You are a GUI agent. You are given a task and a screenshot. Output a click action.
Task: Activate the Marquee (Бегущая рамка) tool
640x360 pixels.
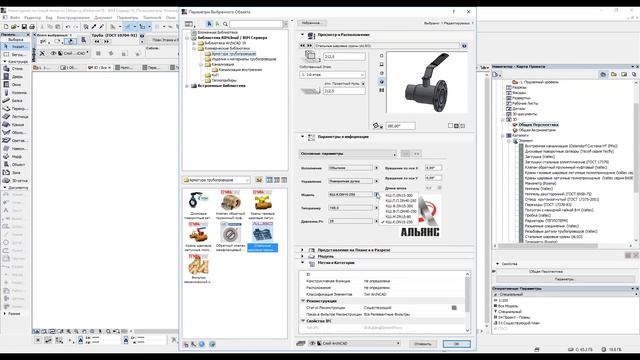click(15, 54)
